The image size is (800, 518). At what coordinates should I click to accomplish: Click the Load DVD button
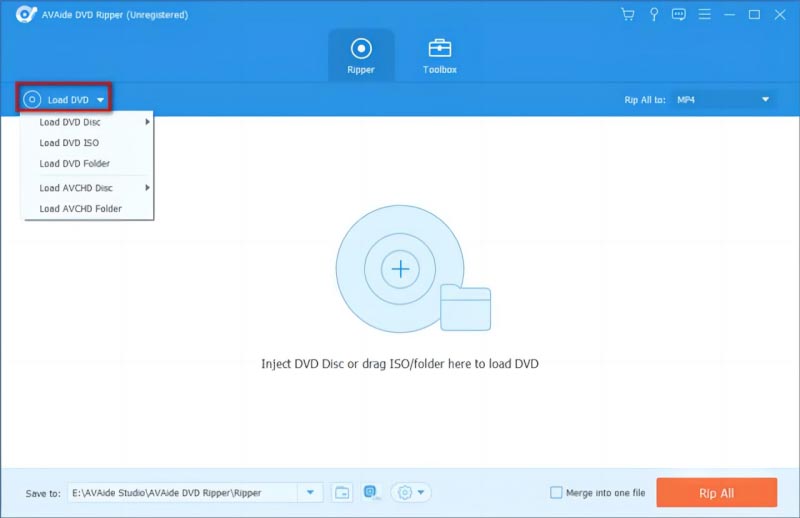(x=64, y=99)
